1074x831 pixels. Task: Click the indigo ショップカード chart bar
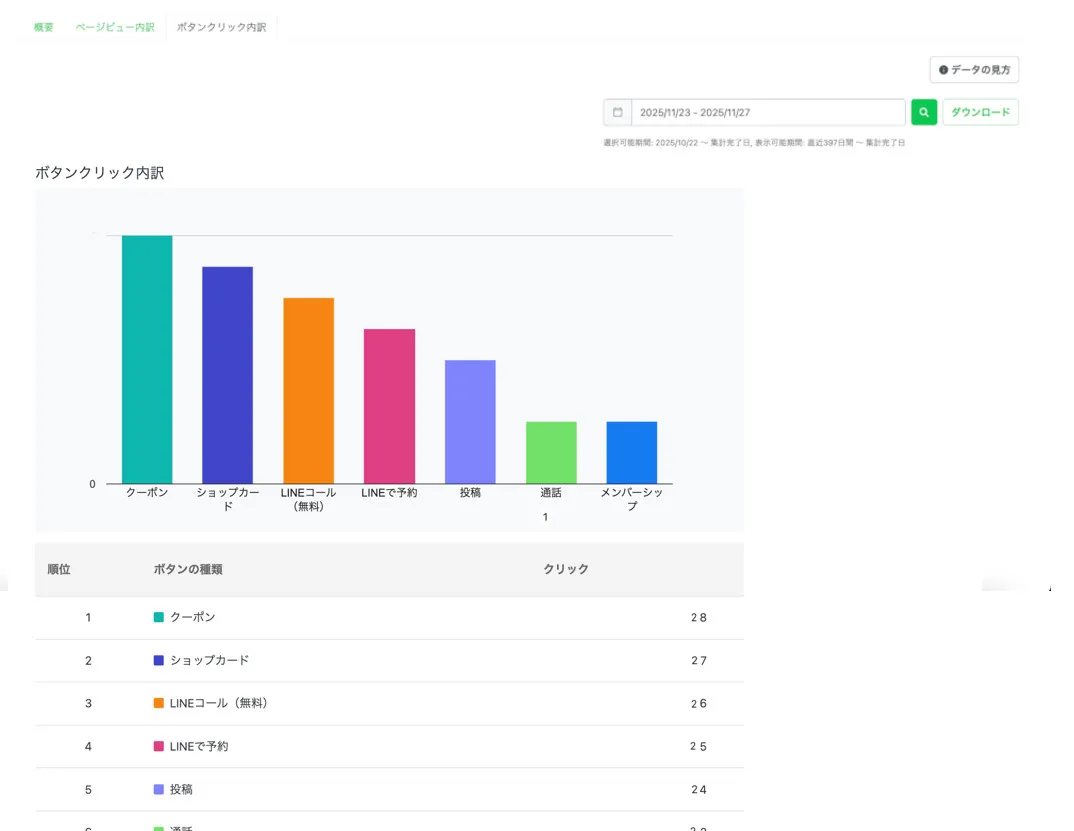(227, 375)
